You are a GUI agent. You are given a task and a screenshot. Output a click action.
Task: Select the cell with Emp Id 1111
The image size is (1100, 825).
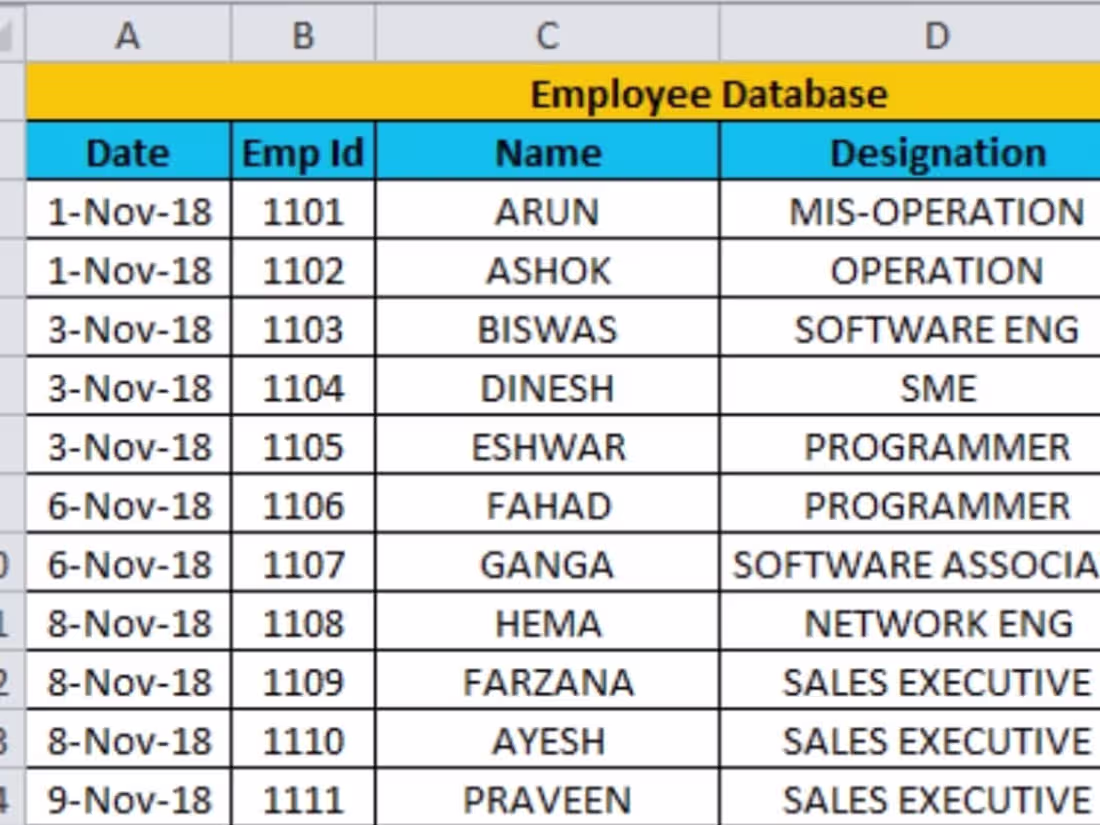tap(301, 798)
